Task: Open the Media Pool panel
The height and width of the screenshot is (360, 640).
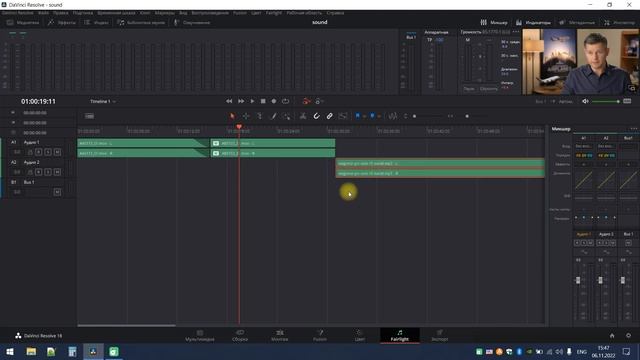Action: [x=23, y=22]
